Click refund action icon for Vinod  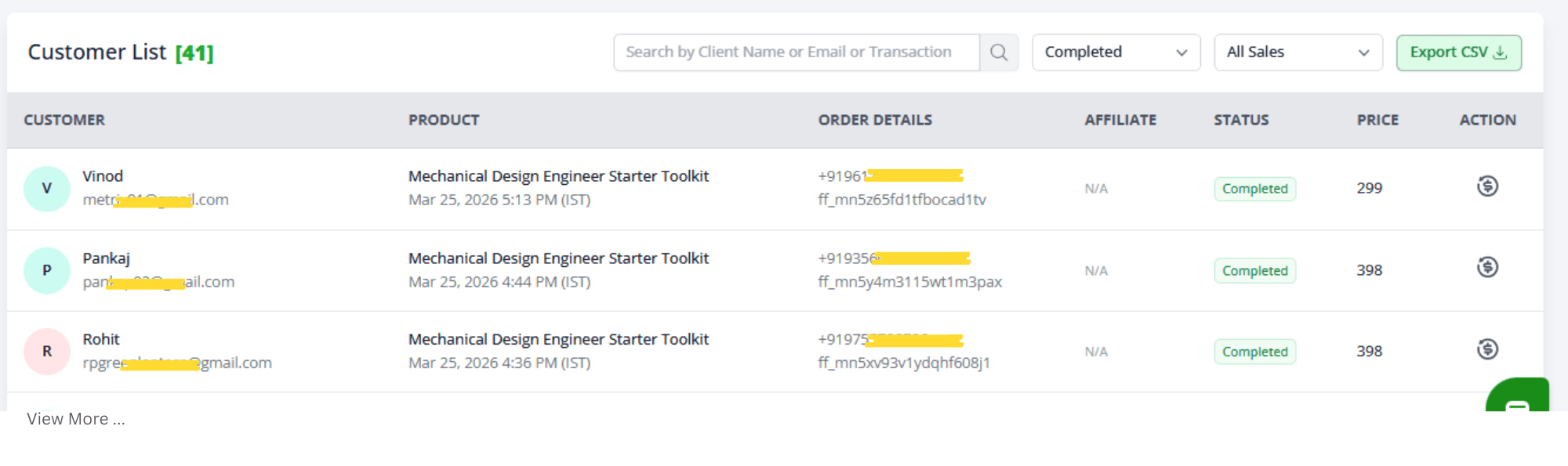coord(1487,186)
